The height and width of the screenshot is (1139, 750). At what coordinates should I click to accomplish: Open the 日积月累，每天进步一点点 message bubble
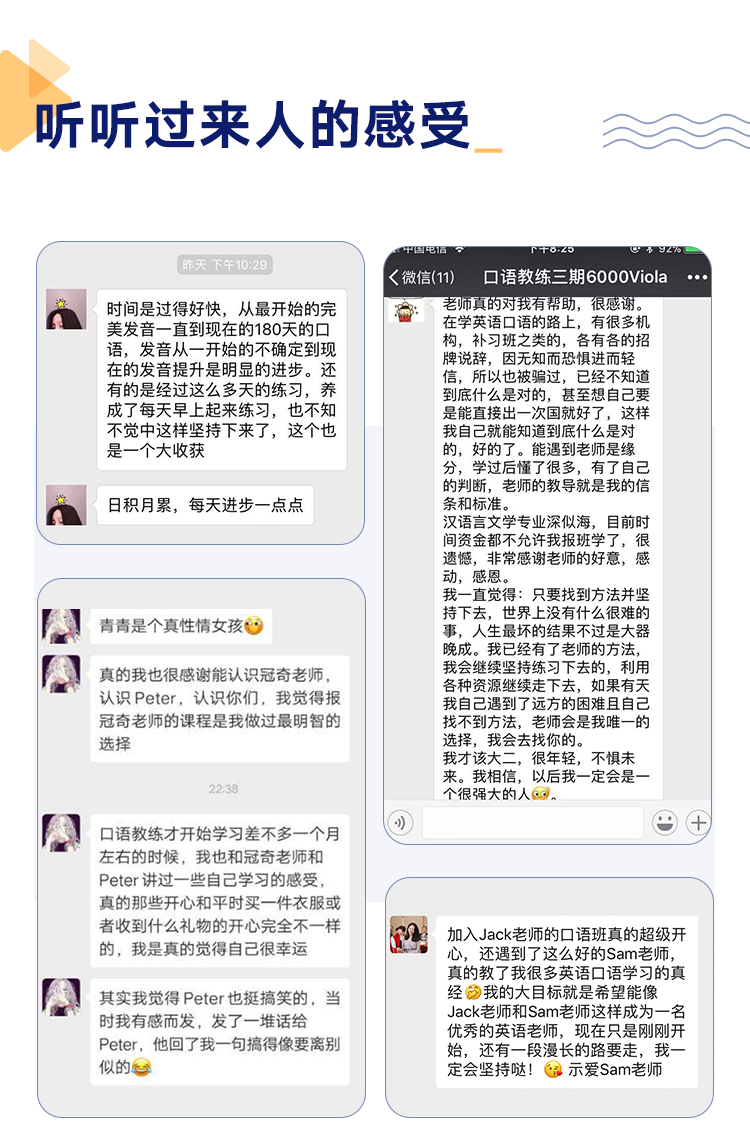tap(205, 505)
